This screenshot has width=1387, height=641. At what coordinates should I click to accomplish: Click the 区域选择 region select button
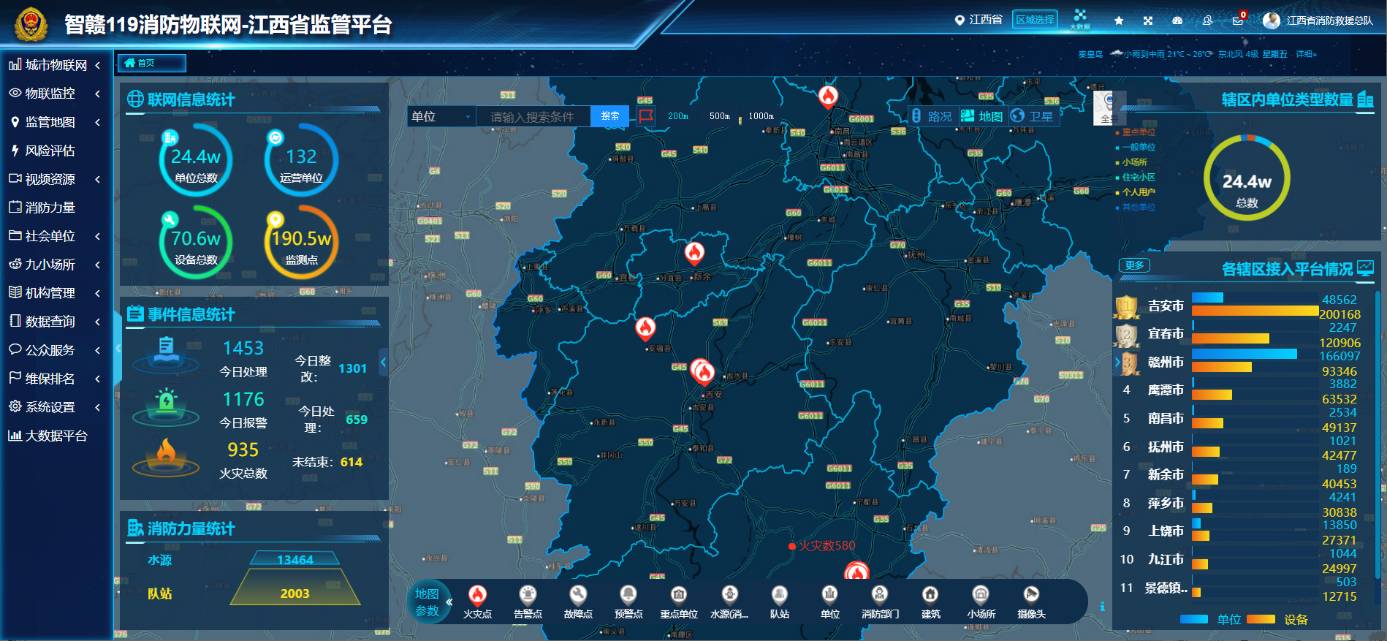tap(1034, 20)
